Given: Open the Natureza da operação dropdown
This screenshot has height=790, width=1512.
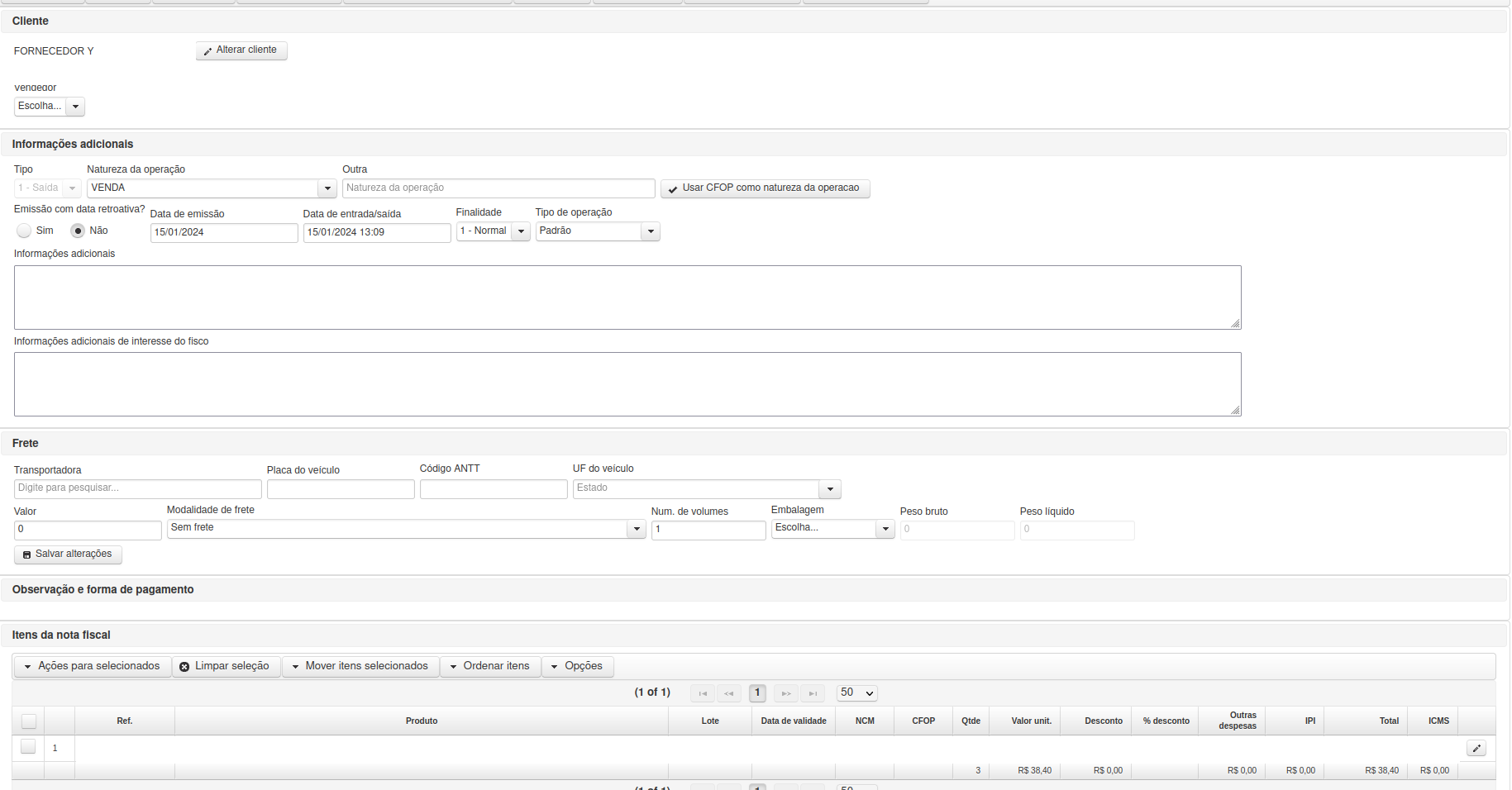Looking at the screenshot, I should tap(212, 188).
